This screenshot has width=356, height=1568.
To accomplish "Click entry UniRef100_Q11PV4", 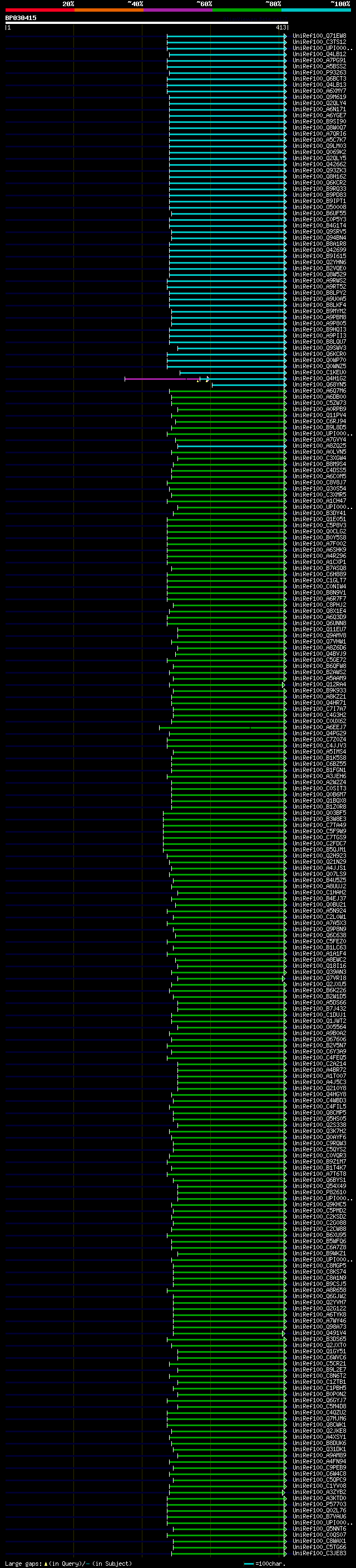I will point(319,415).
